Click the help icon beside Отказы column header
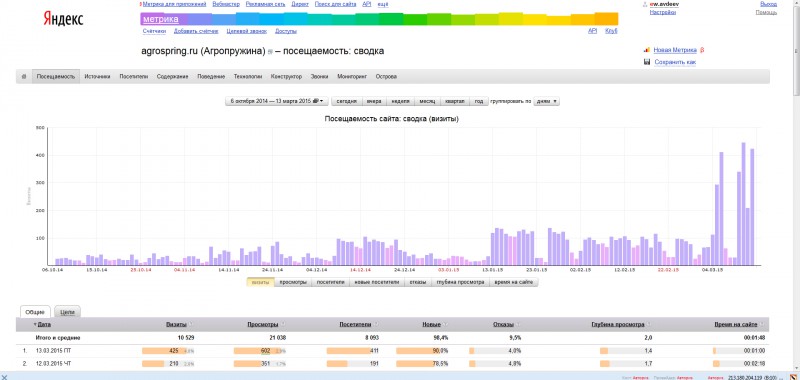 click(x=517, y=324)
